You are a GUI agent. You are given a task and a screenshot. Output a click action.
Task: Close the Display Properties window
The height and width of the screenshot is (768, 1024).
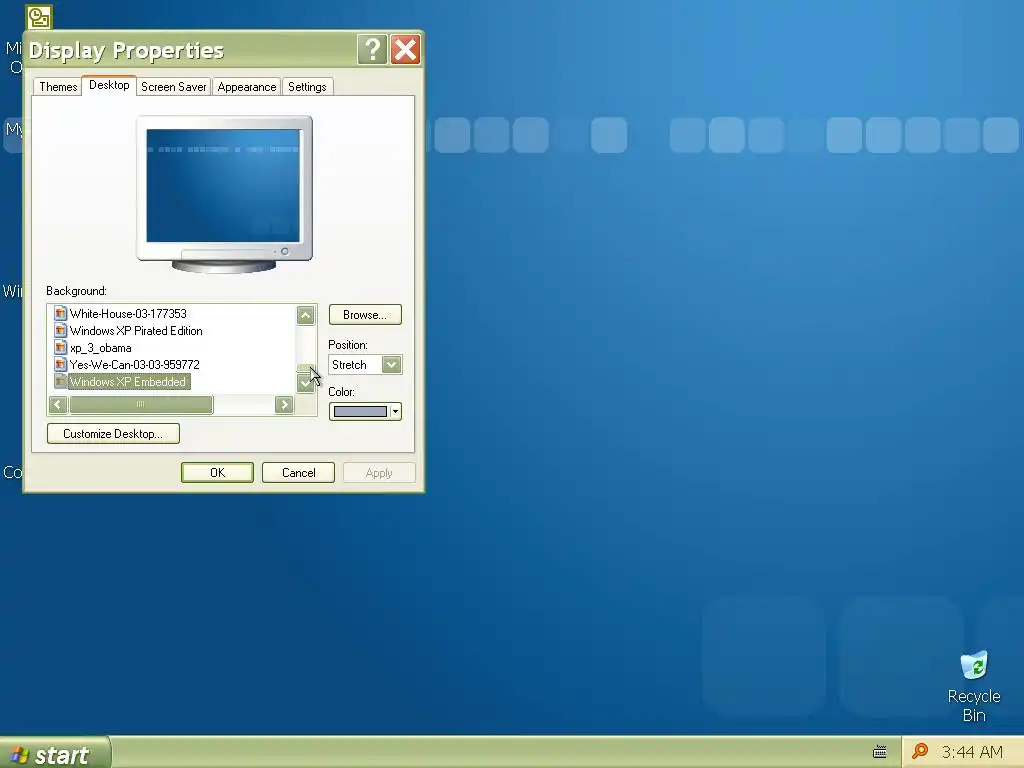406,50
